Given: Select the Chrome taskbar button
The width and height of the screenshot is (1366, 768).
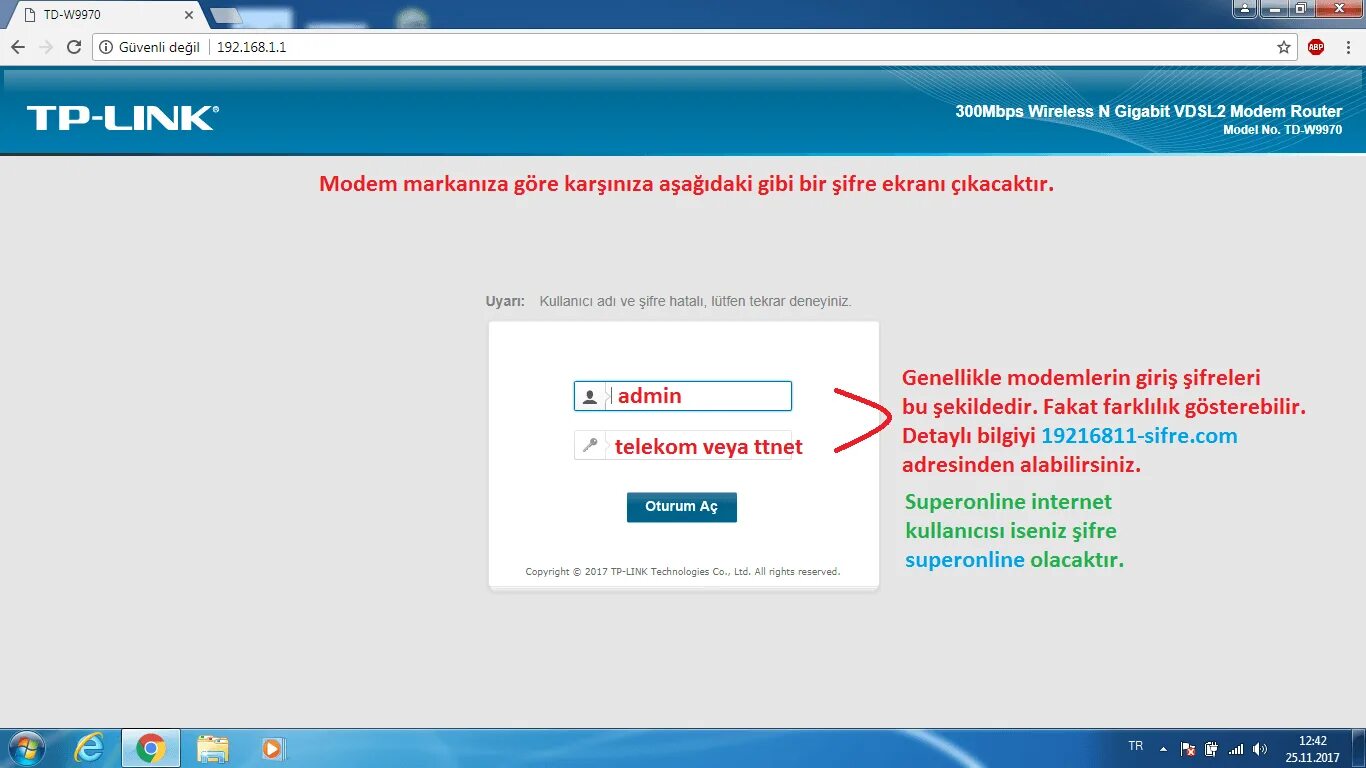Looking at the screenshot, I should (x=151, y=748).
